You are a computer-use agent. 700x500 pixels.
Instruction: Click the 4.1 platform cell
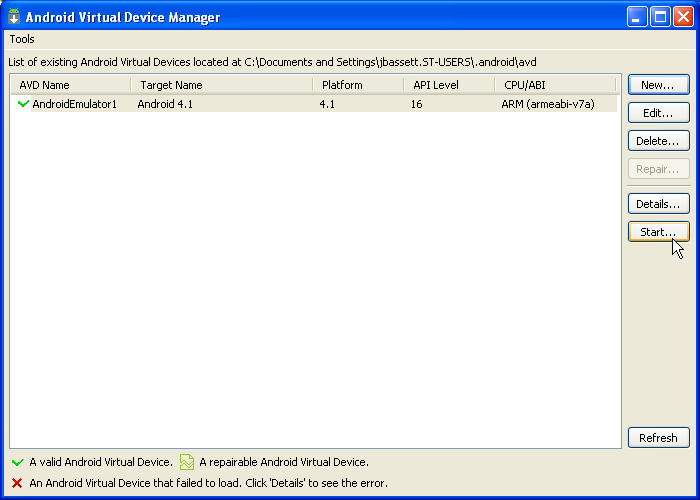coord(327,104)
